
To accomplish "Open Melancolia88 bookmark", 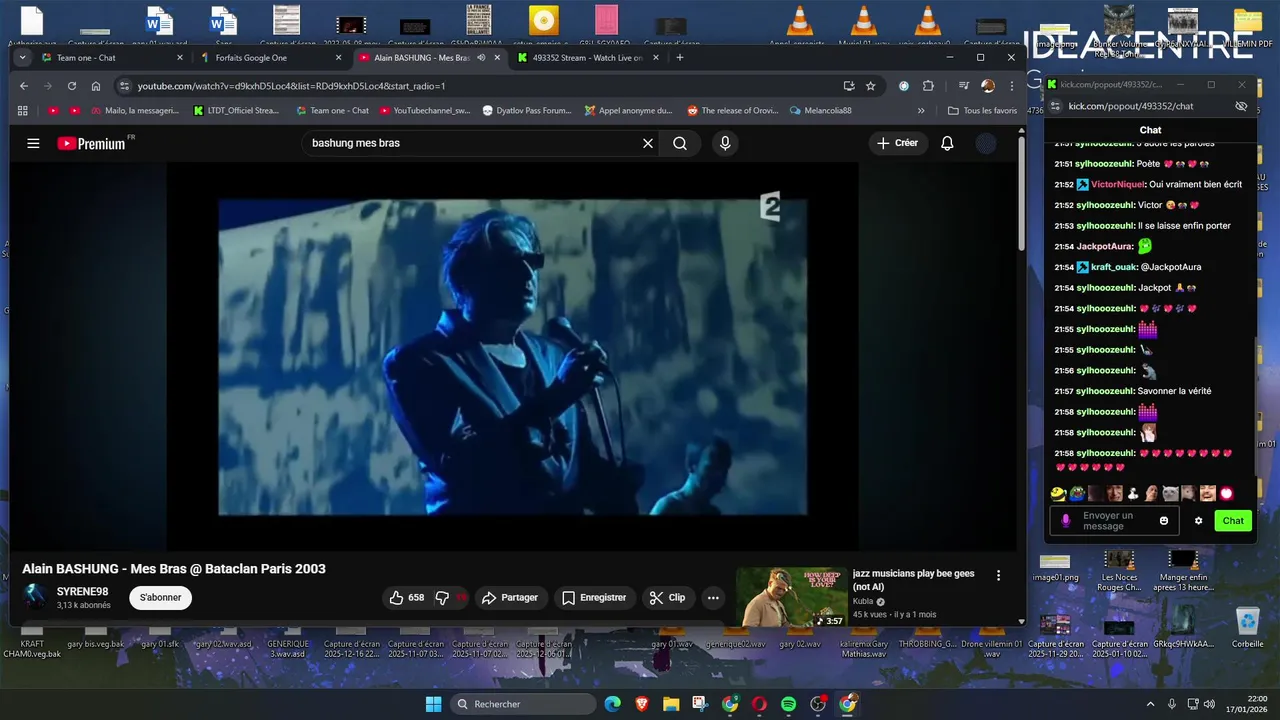I will click(x=820, y=111).
